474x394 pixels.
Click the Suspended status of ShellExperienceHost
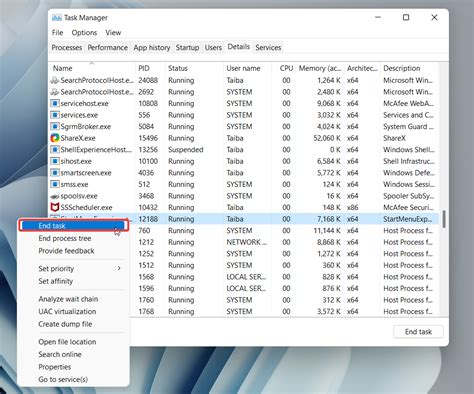tap(186, 150)
